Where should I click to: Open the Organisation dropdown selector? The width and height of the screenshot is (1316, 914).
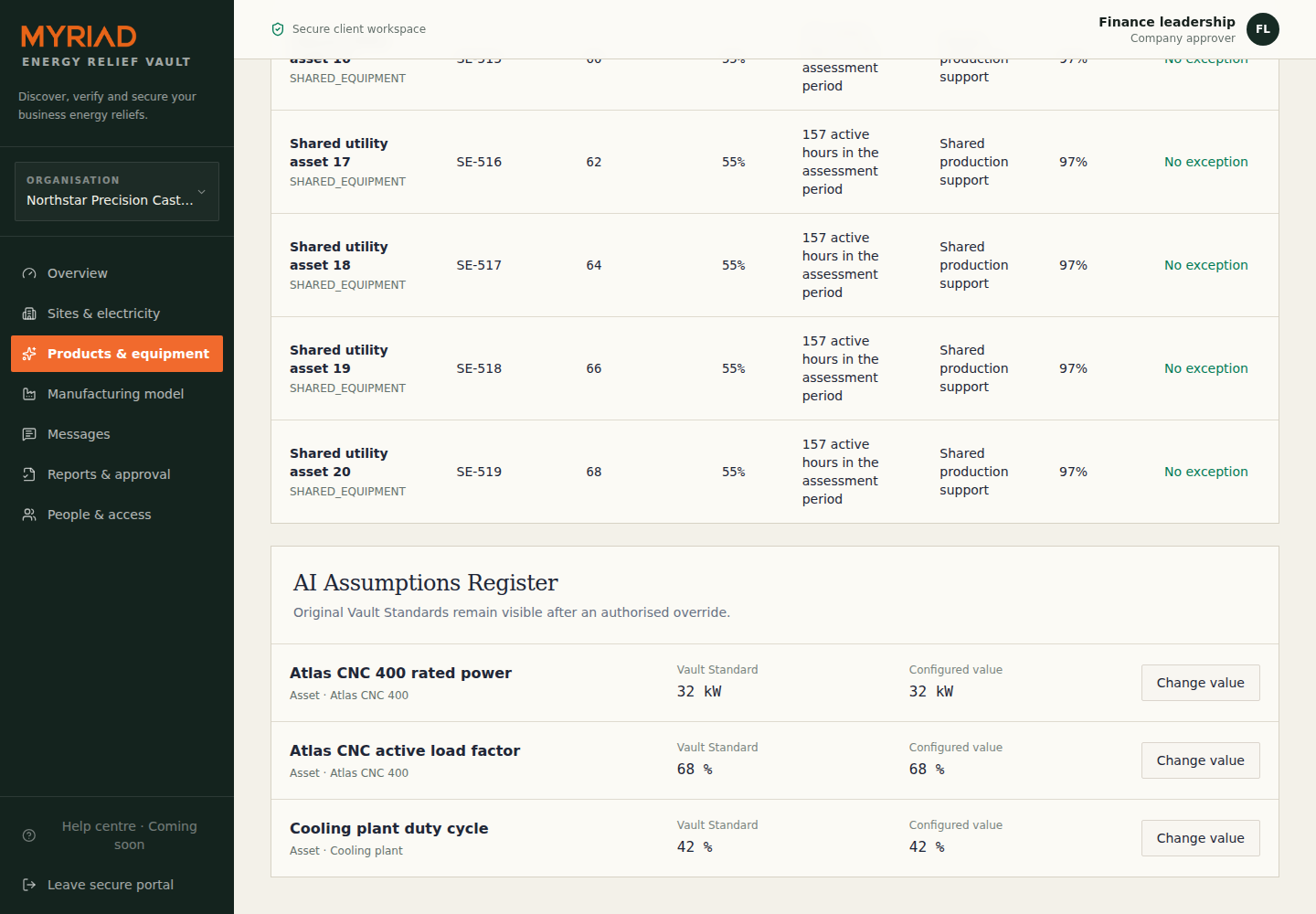[117, 191]
